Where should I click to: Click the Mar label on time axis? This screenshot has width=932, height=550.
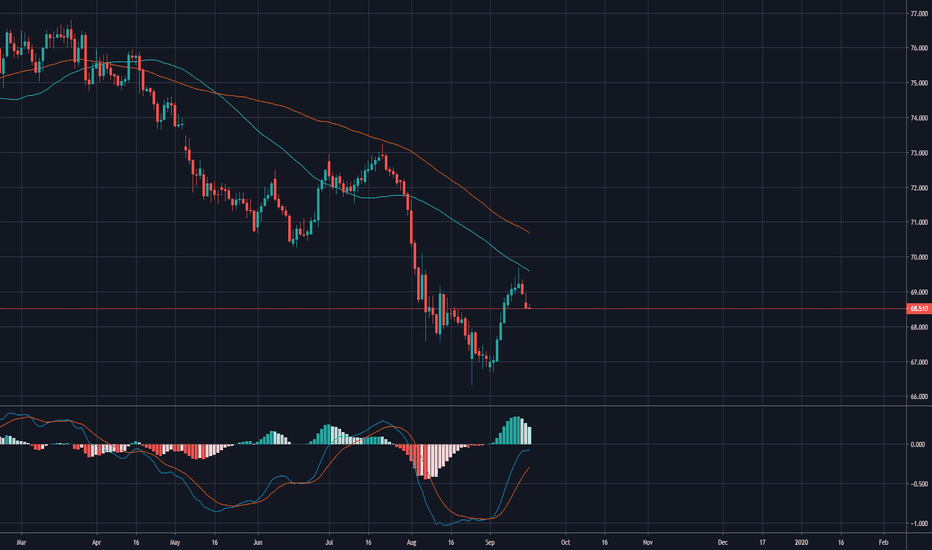(21, 542)
